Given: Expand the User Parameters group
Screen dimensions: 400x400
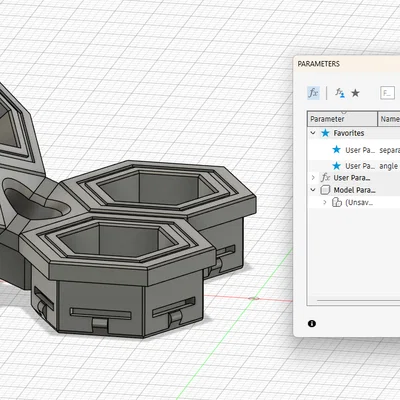Looking at the screenshot, I should 313,178.
